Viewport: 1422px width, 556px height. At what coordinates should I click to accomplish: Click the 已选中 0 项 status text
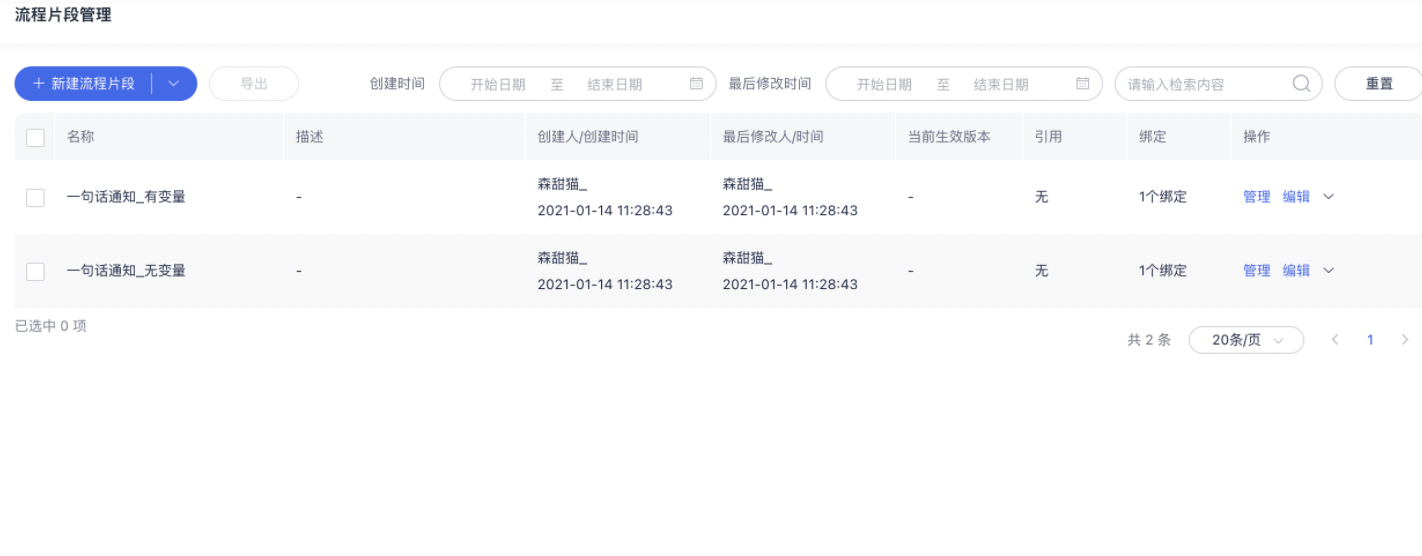pyautogui.click(x=51, y=326)
